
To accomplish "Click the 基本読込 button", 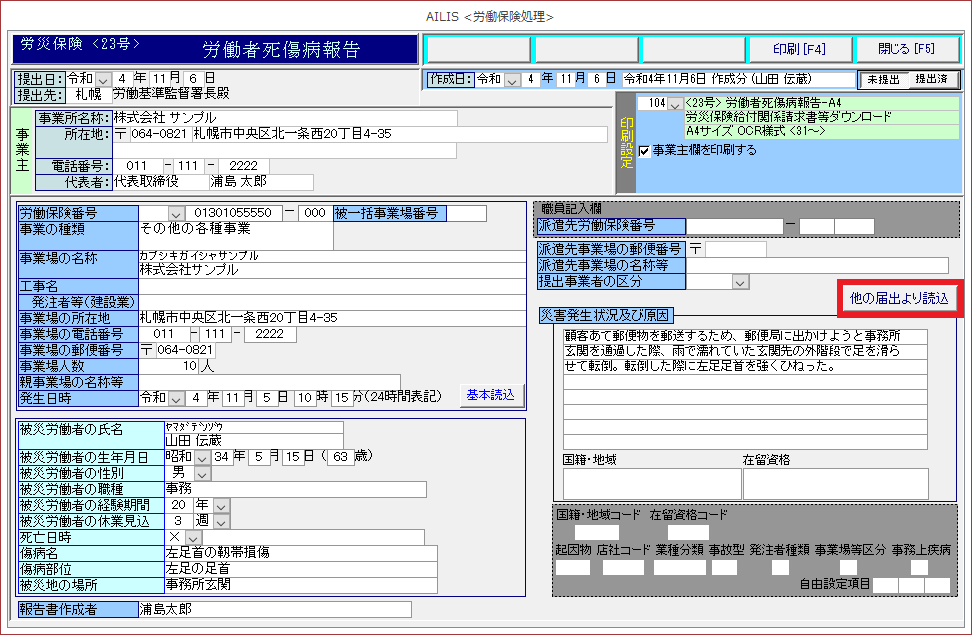I will point(491,395).
